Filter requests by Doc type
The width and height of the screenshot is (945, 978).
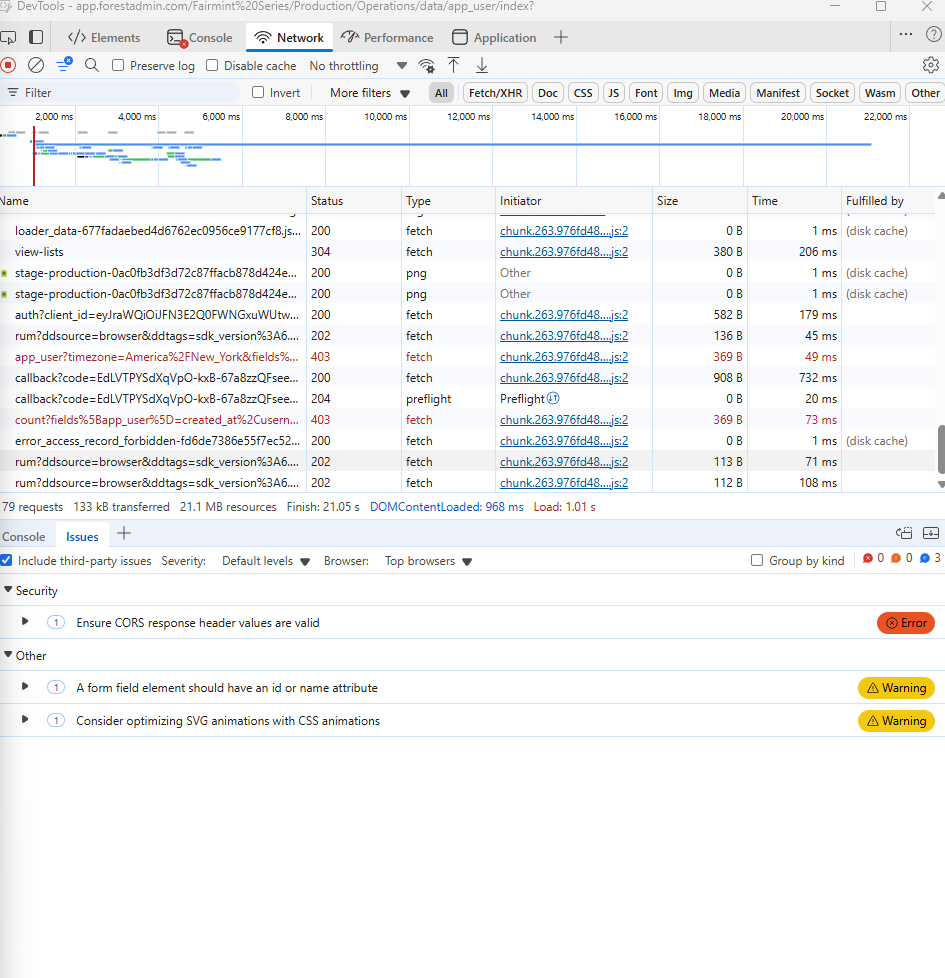pyautogui.click(x=548, y=93)
